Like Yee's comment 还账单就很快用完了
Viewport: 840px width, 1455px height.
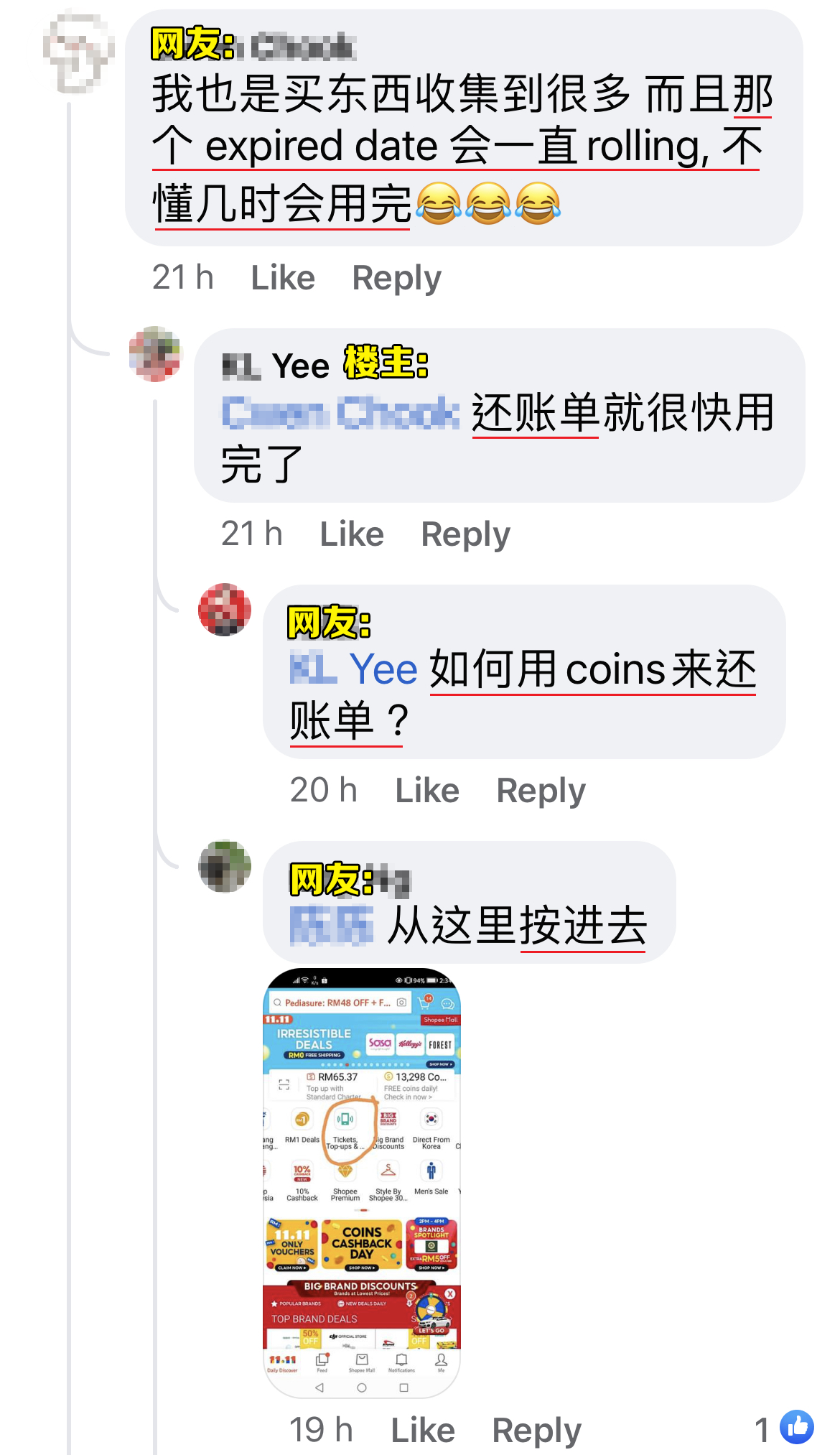point(352,534)
